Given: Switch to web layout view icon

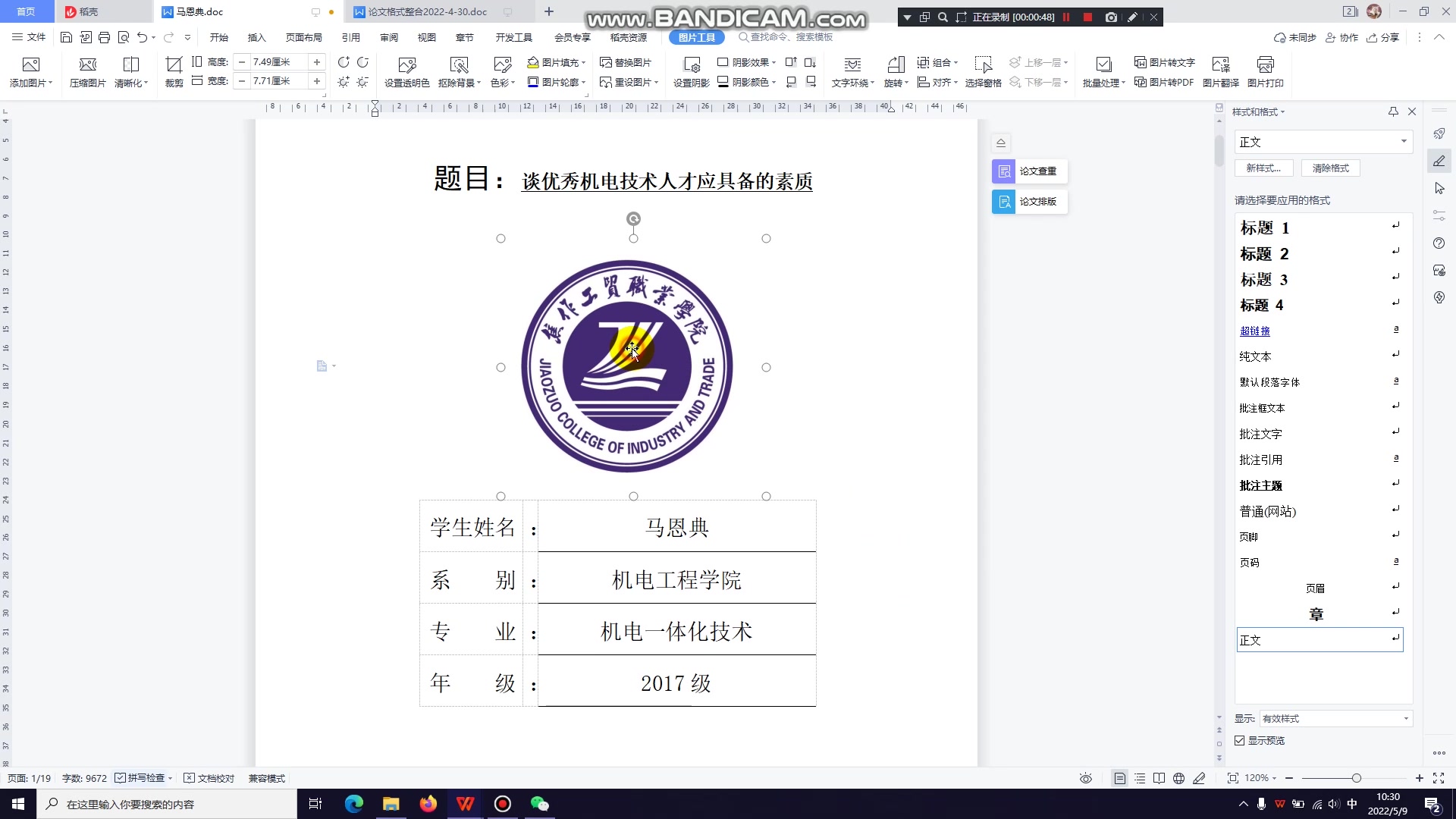Looking at the screenshot, I should tap(1178, 778).
